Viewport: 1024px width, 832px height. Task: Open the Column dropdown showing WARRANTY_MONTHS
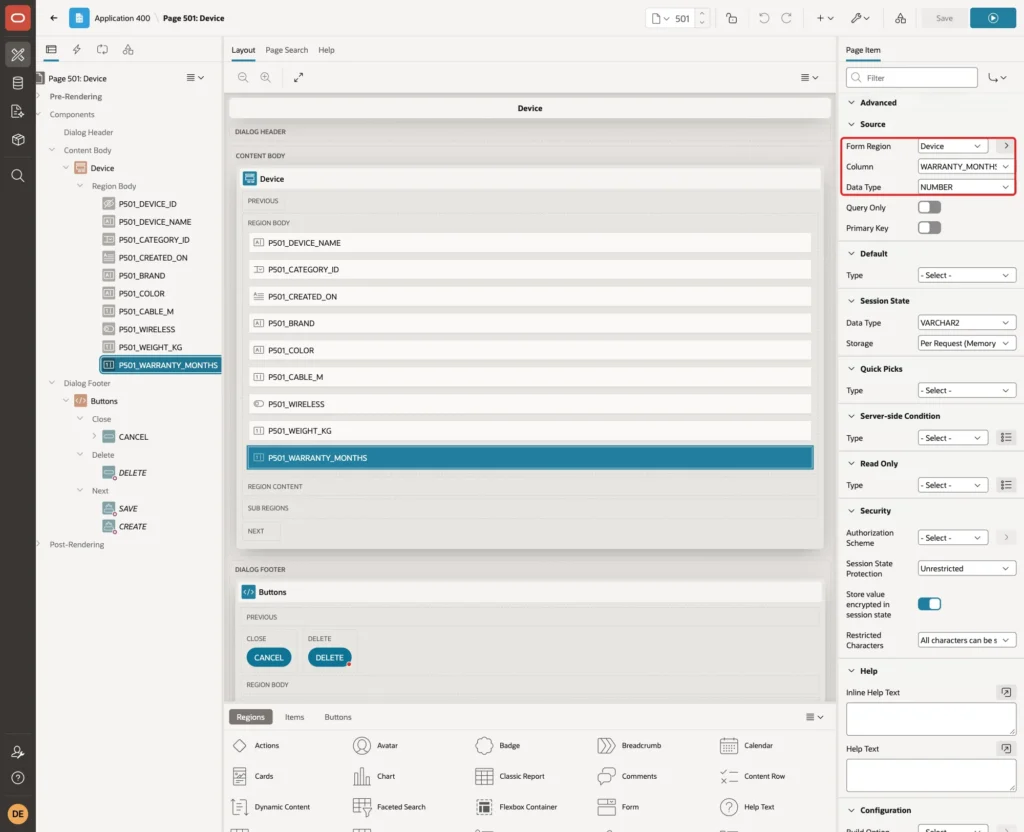click(x=965, y=167)
